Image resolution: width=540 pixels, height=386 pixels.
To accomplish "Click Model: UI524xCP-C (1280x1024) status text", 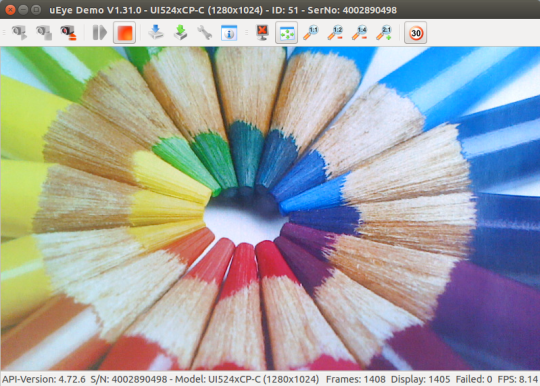I will pyautogui.click(x=247, y=379).
